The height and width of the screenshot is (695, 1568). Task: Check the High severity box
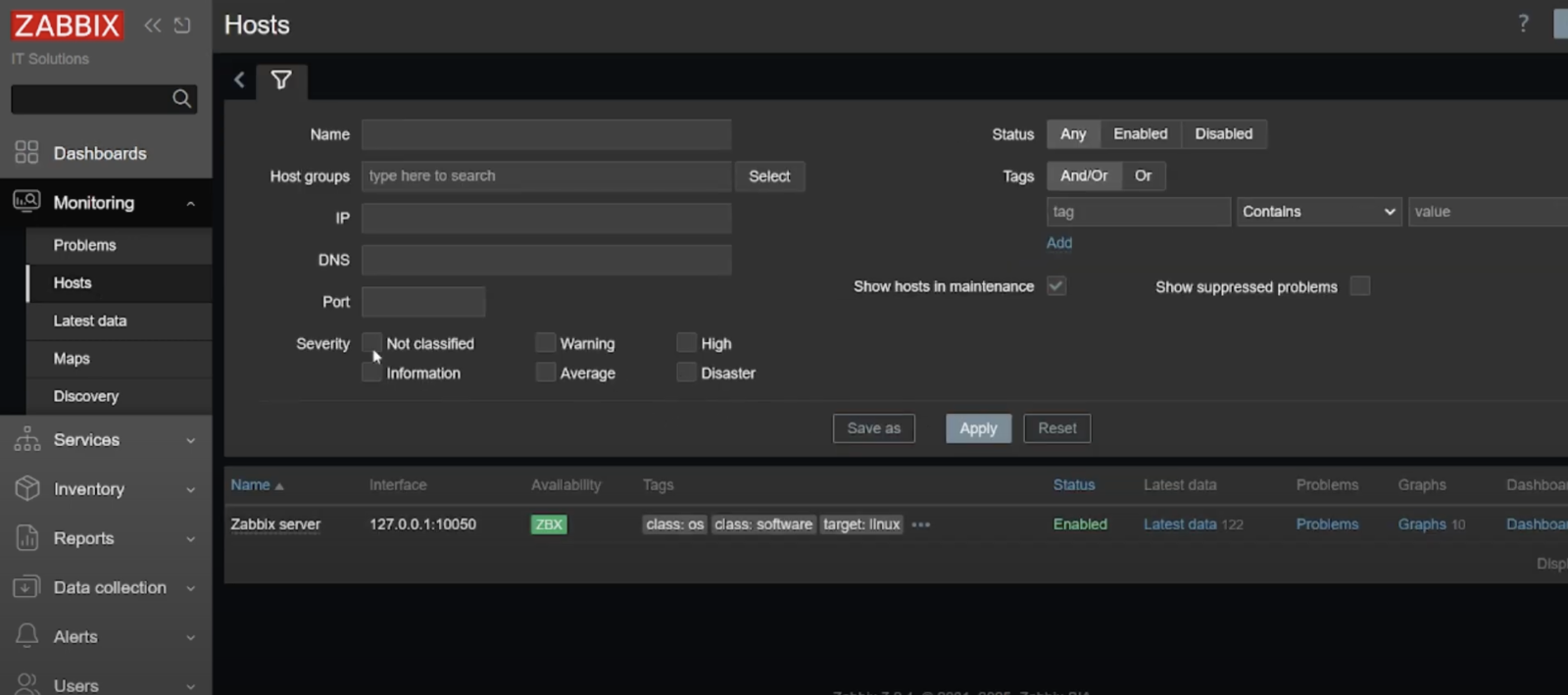tap(686, 342)
